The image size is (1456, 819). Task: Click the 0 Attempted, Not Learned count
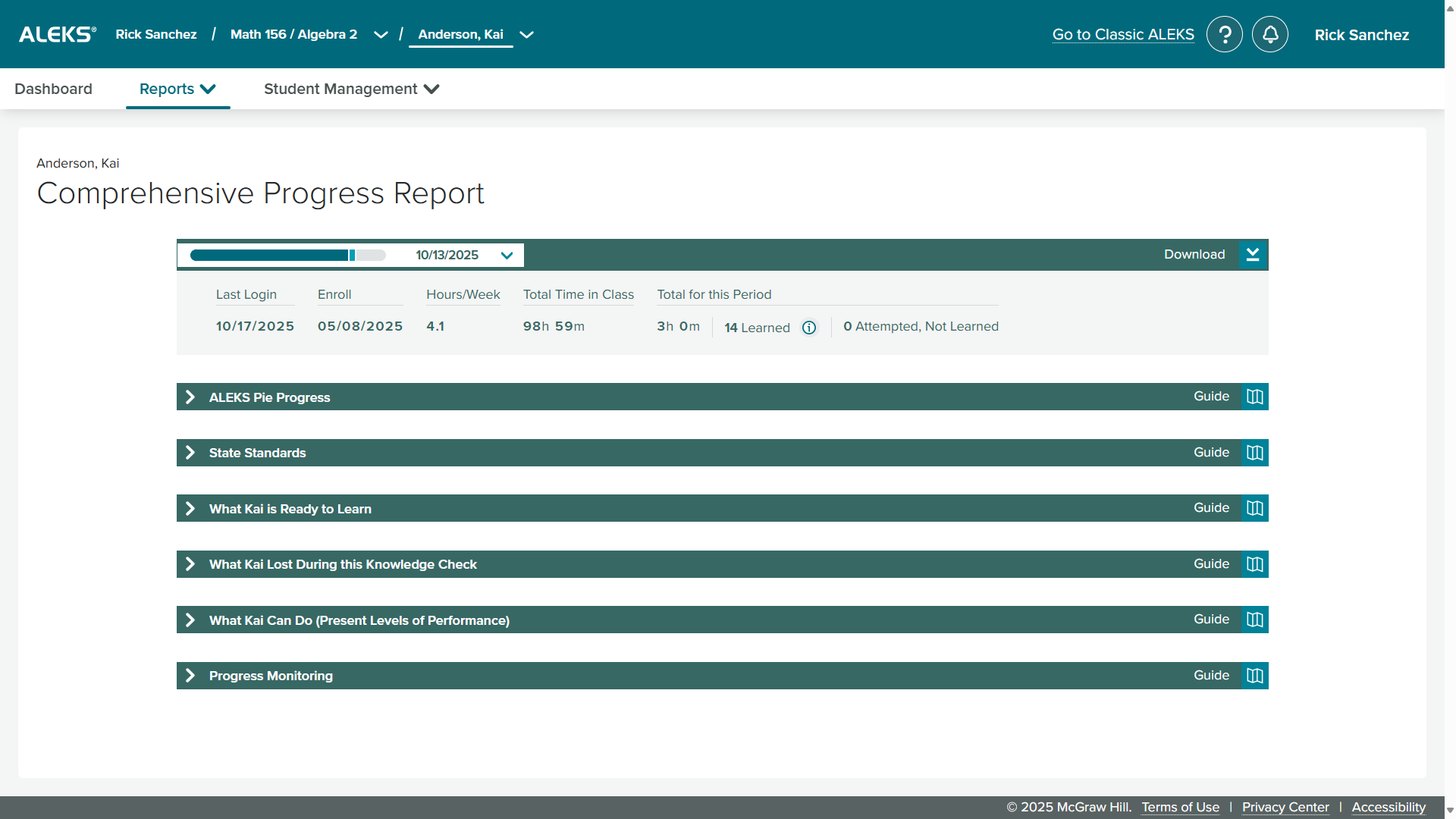pyautogui.click(x=921, y=326)
